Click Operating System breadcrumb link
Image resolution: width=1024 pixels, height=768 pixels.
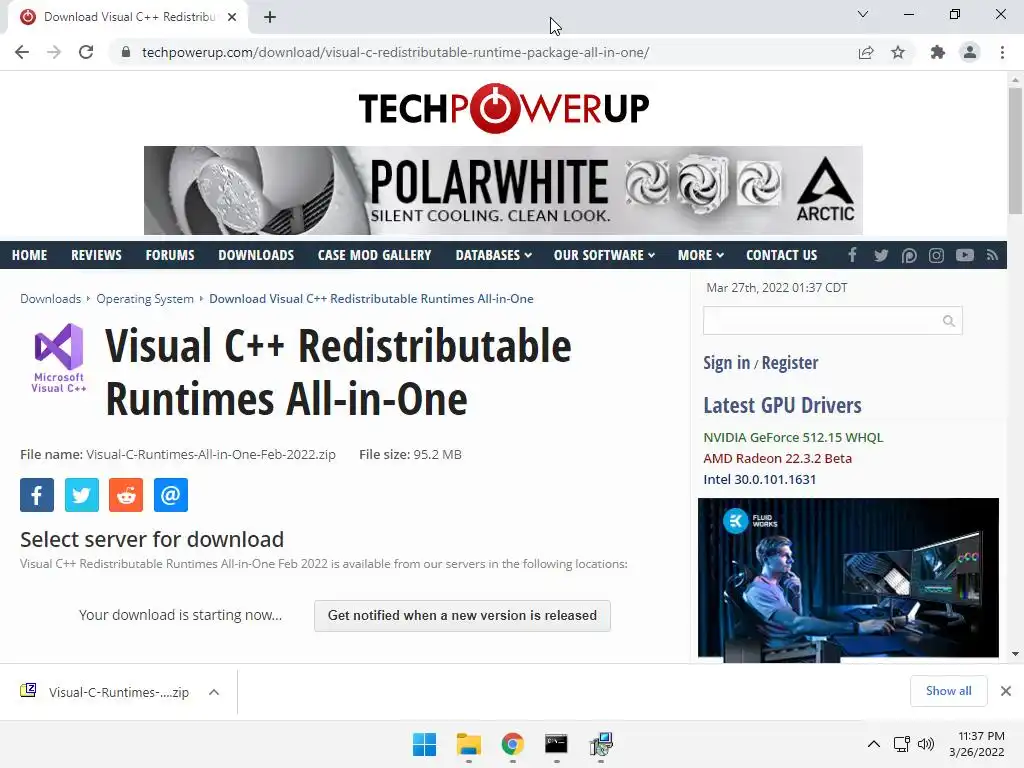[145, 298]
